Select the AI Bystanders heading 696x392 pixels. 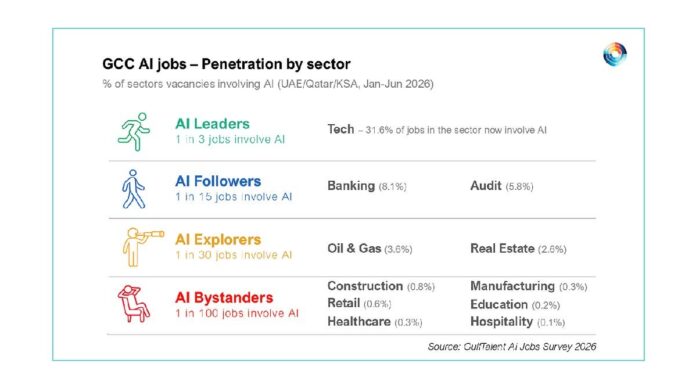click(224, 297)
